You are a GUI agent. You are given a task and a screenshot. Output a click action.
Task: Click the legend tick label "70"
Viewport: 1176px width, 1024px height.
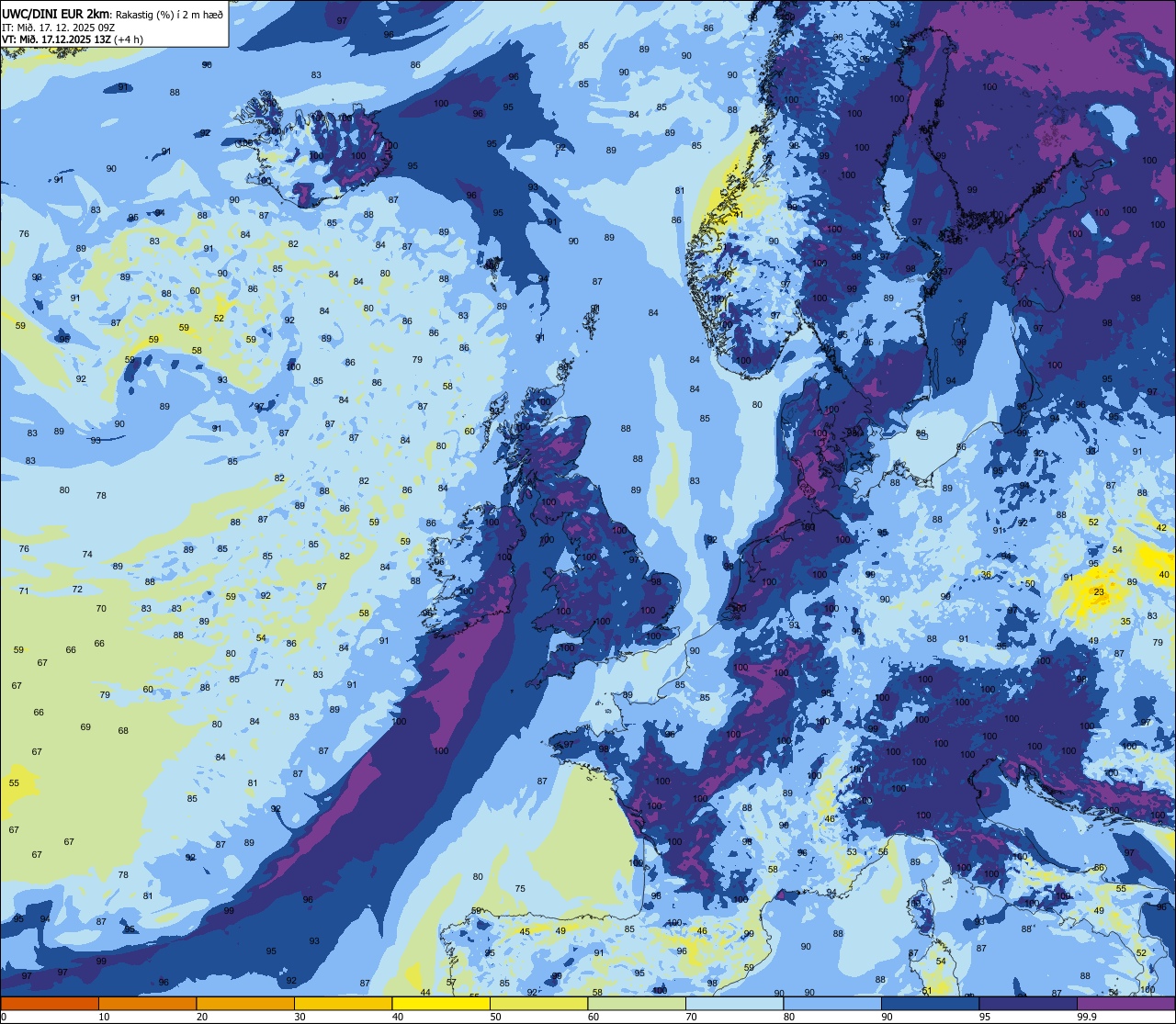[x=691, y=1017]
